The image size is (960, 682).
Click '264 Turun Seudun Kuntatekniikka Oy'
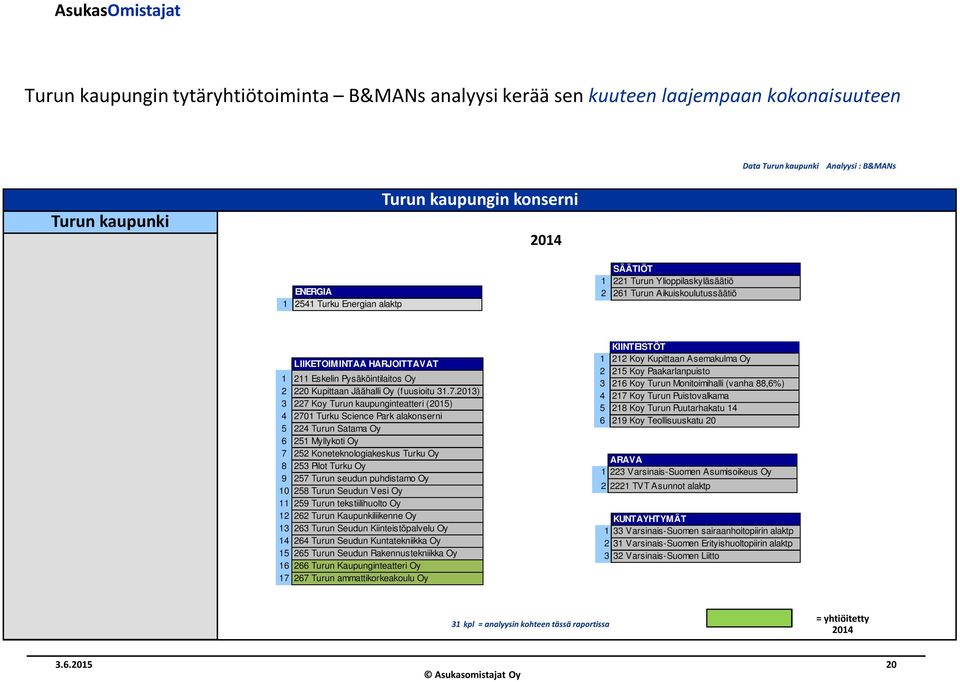tap(387, 541)
